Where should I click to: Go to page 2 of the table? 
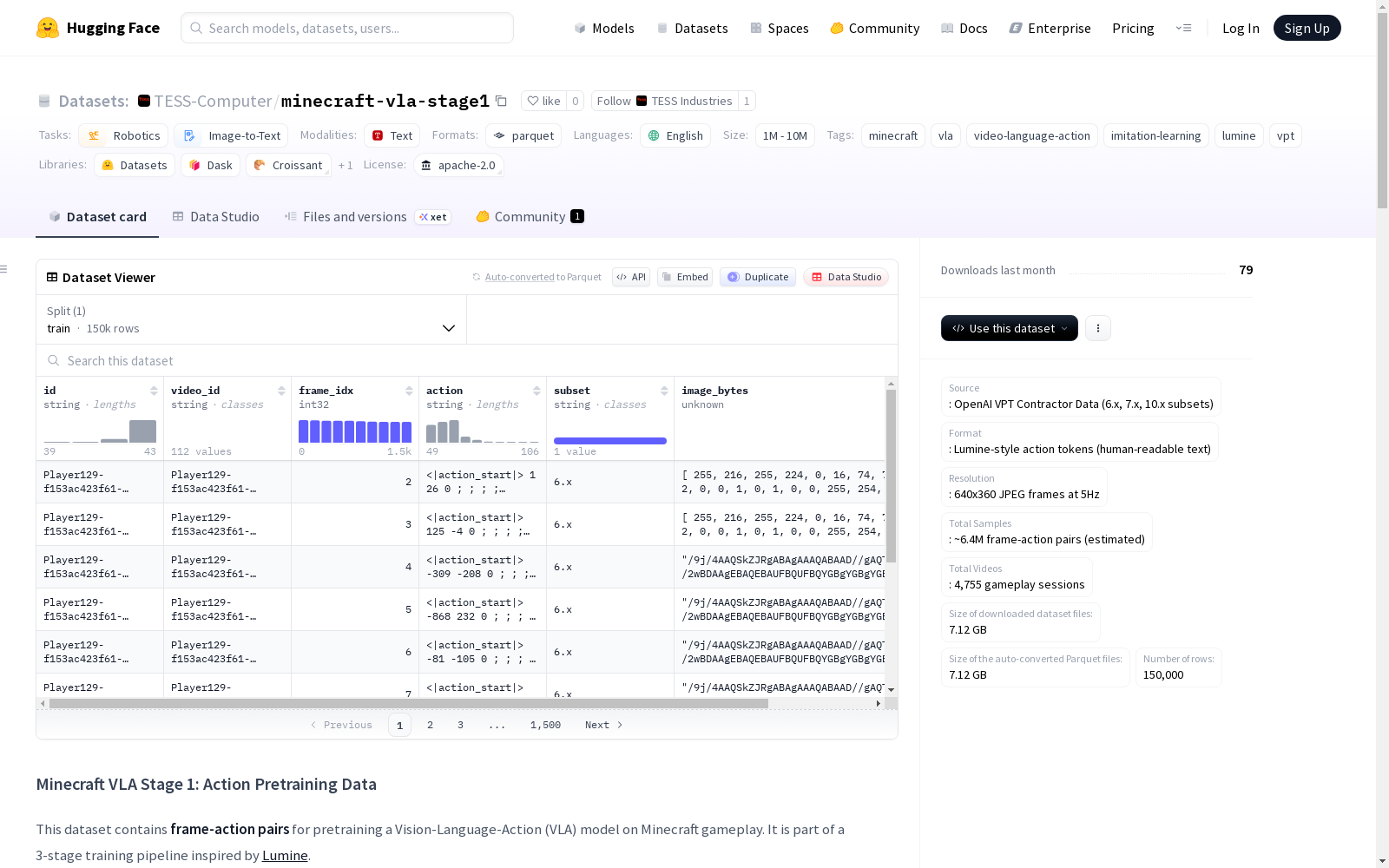pos(430,725)
